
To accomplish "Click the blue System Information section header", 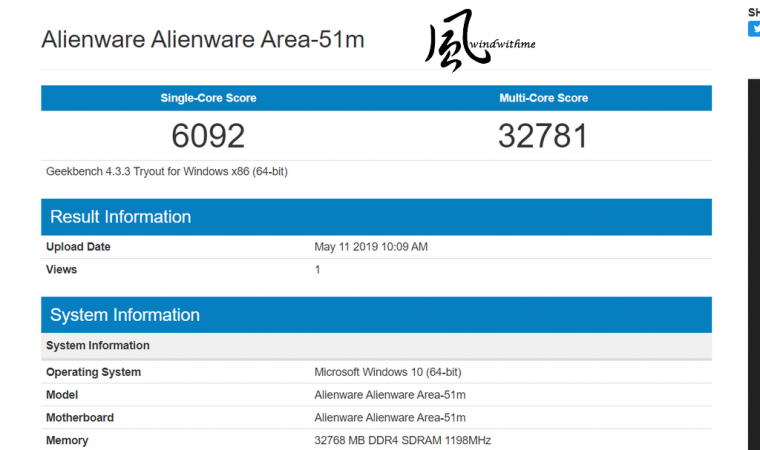I will point(376,315).
